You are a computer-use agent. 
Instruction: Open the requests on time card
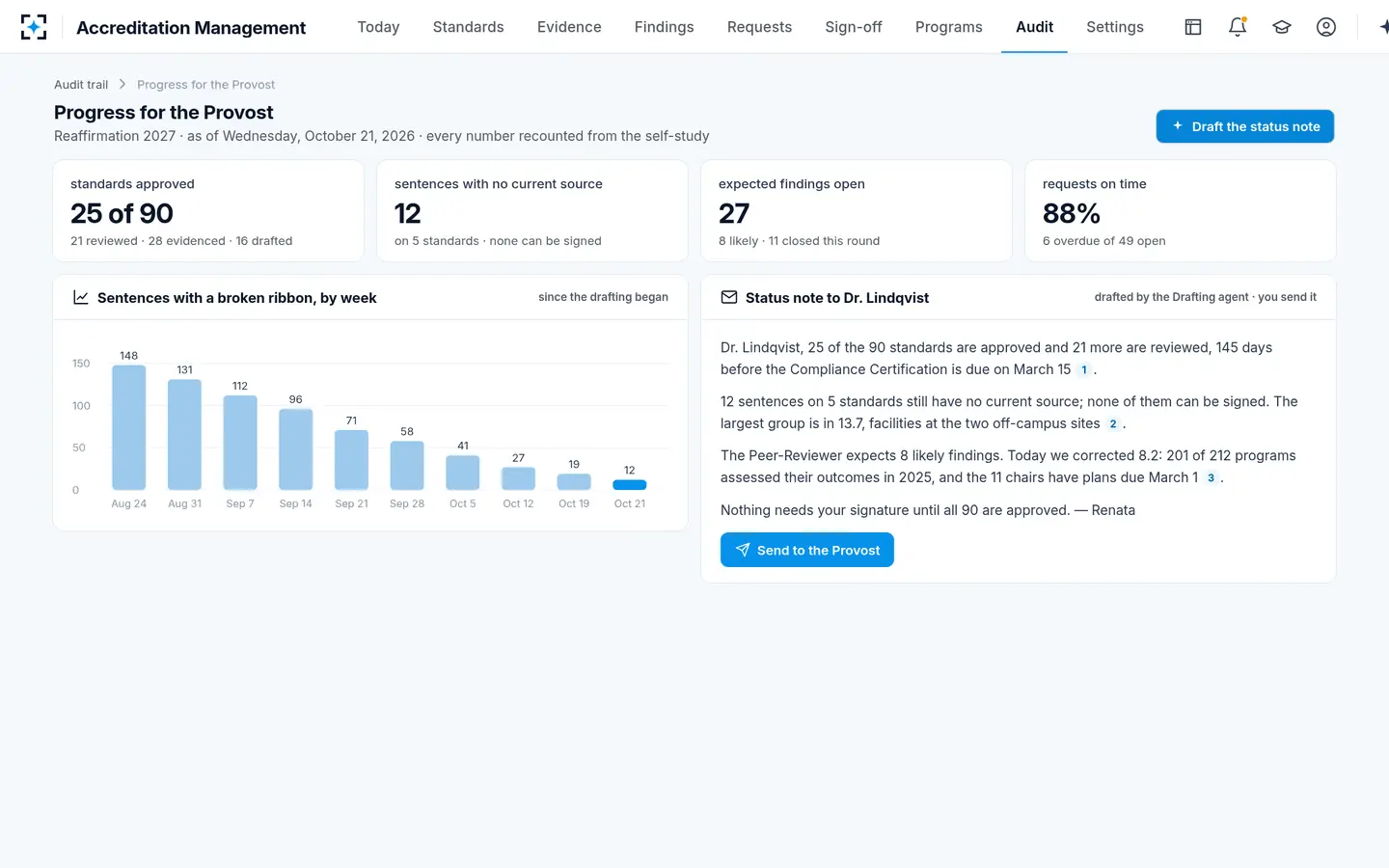tap(1181, 211)
